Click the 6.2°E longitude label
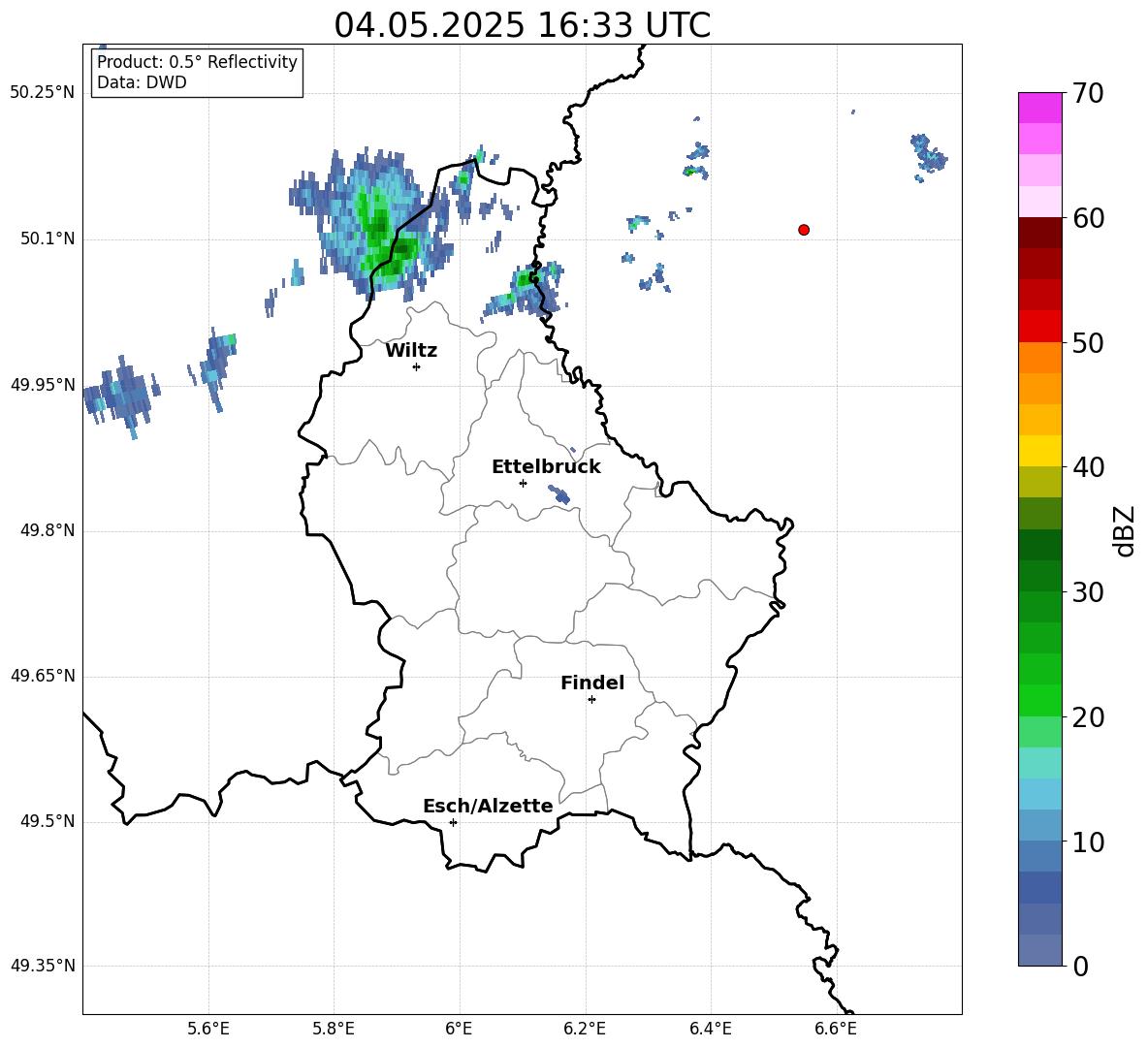The image size is (1148, 1048). click(585, 1029)
